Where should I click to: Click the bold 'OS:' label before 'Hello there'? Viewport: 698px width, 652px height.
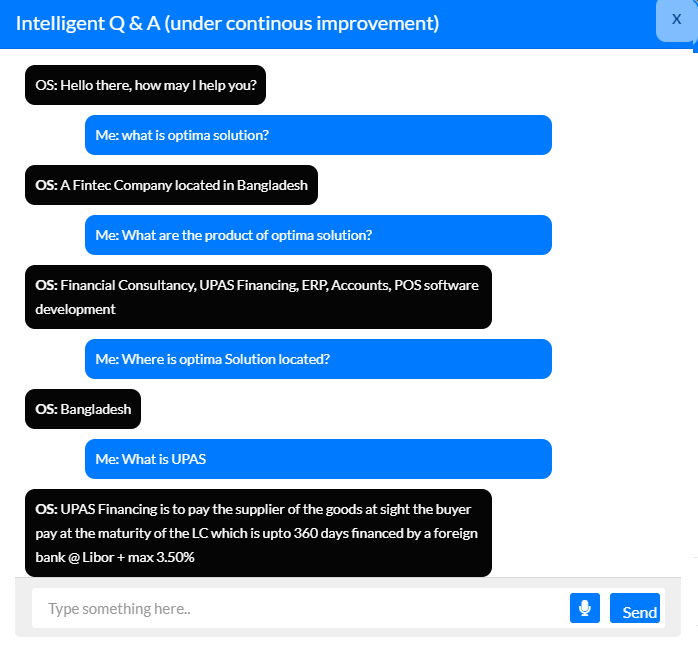(46, 85)
